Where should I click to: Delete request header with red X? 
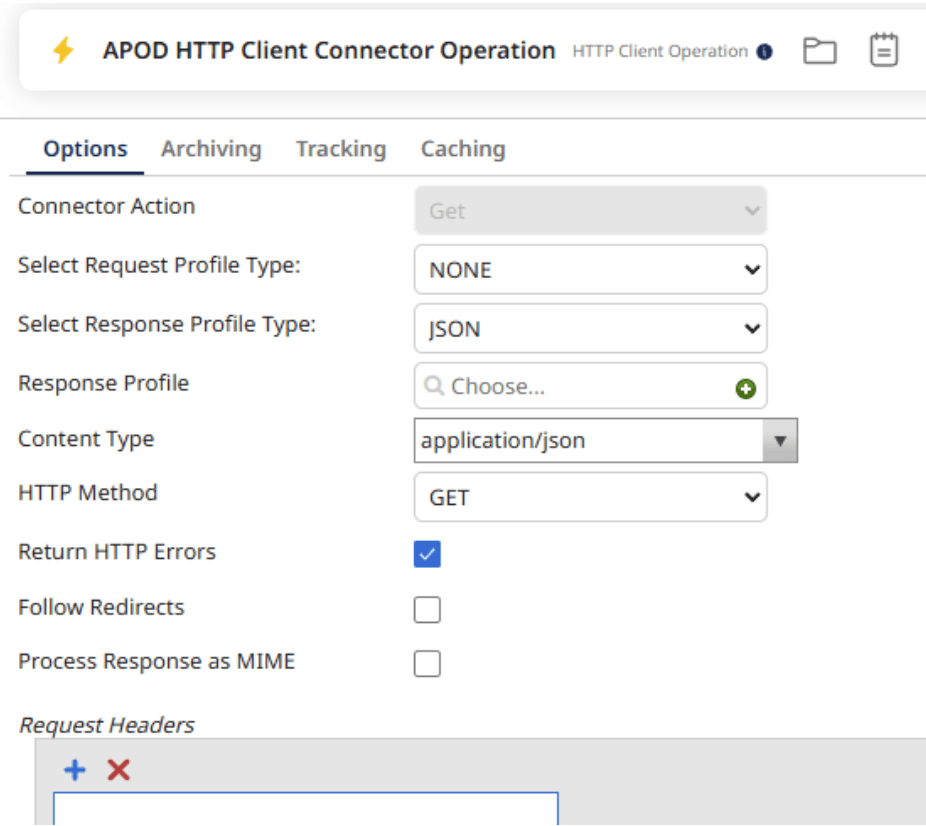119,770
